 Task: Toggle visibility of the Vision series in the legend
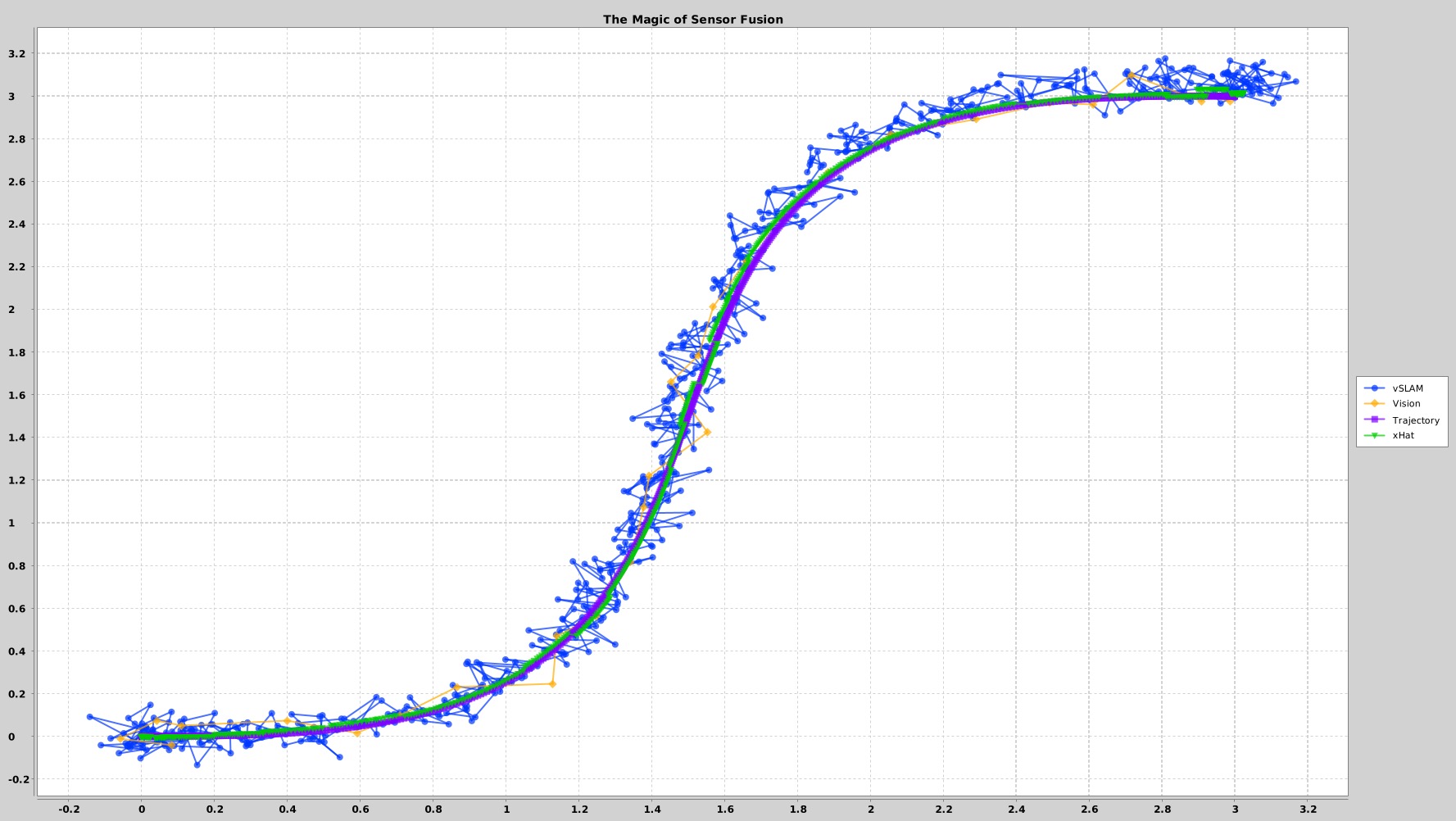pos(1403,403)
